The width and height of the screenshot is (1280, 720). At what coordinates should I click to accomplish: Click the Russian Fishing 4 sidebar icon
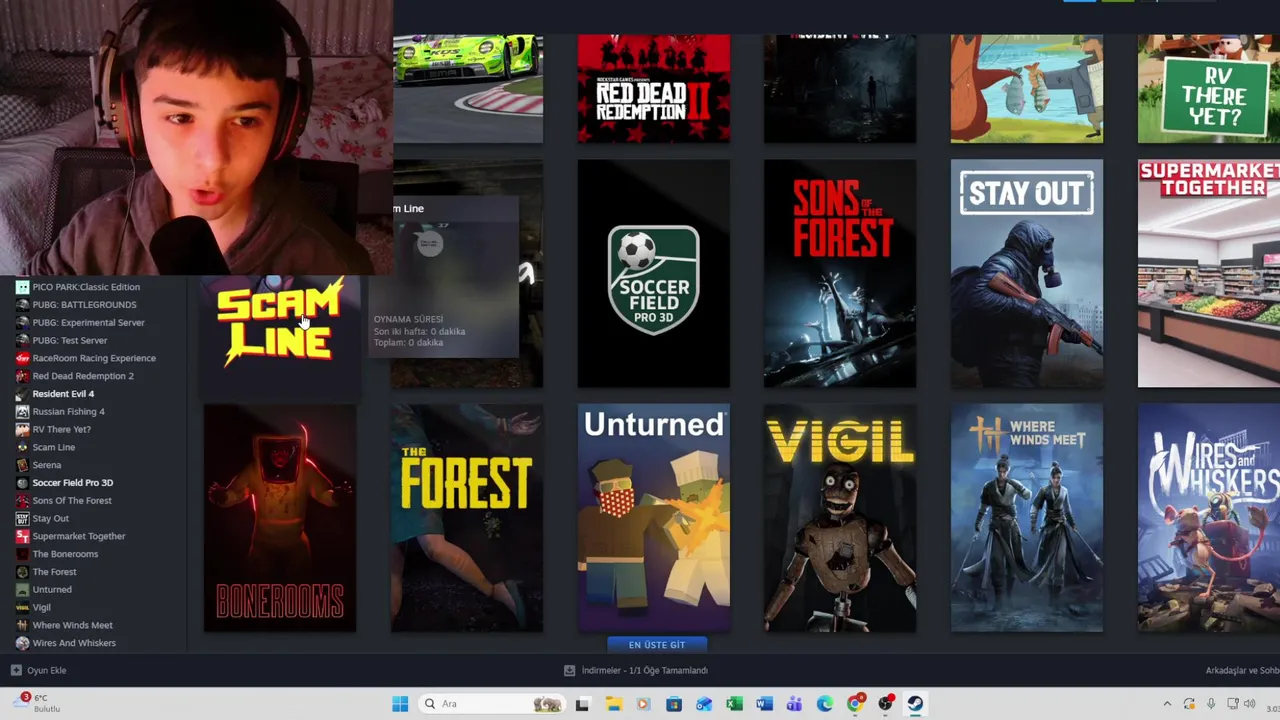point(22,412)
